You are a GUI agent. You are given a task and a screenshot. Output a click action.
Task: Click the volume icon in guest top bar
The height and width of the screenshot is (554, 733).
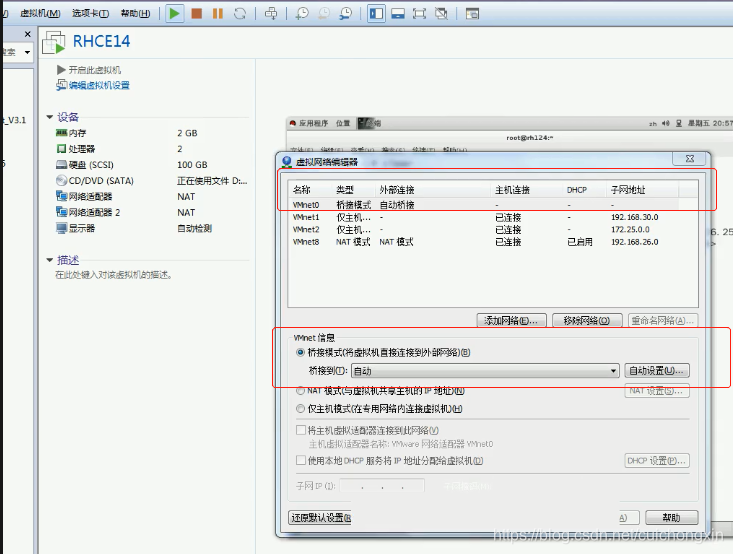(666, 123)
